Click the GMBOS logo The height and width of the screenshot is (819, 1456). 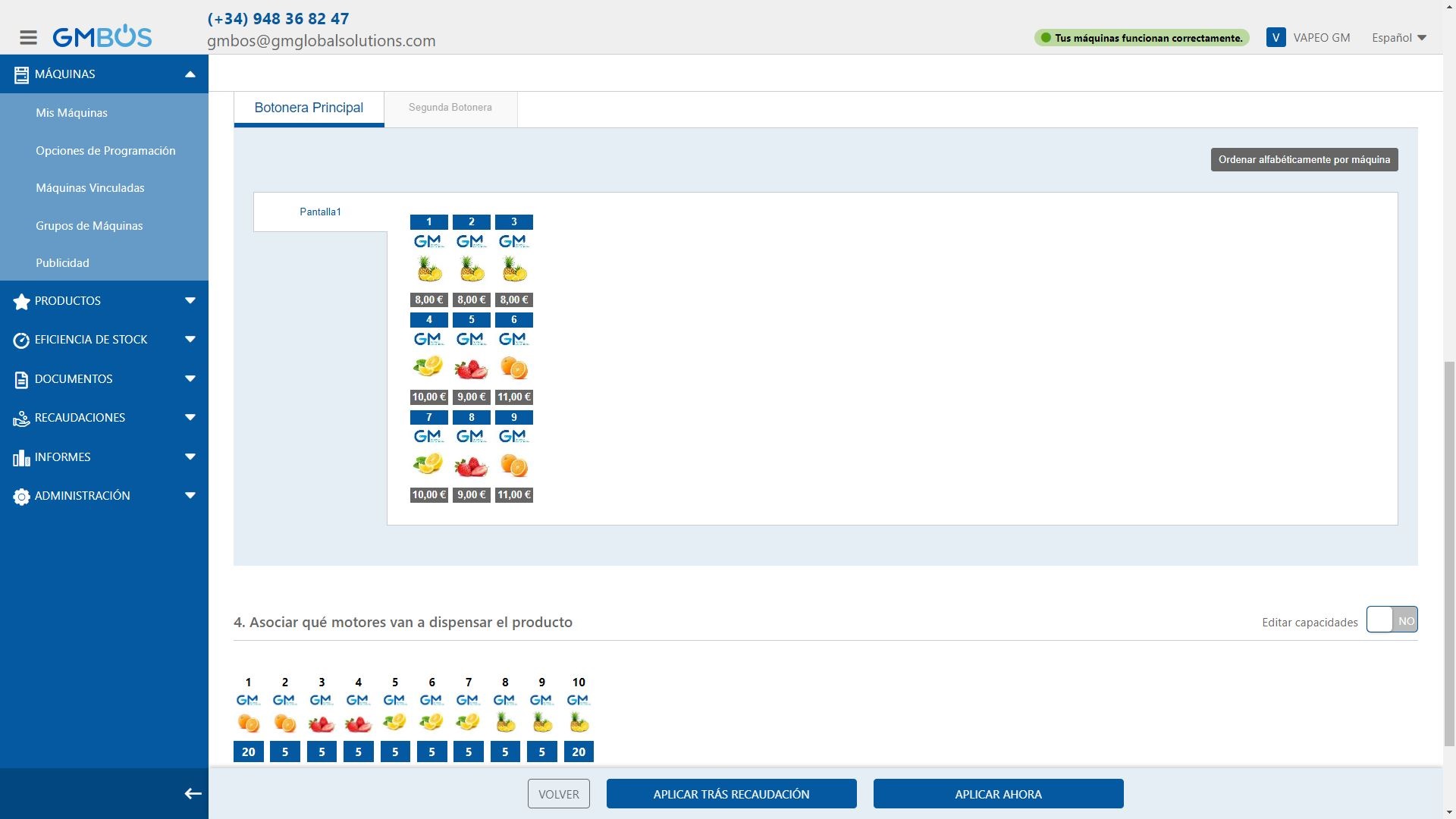(102, 36)
